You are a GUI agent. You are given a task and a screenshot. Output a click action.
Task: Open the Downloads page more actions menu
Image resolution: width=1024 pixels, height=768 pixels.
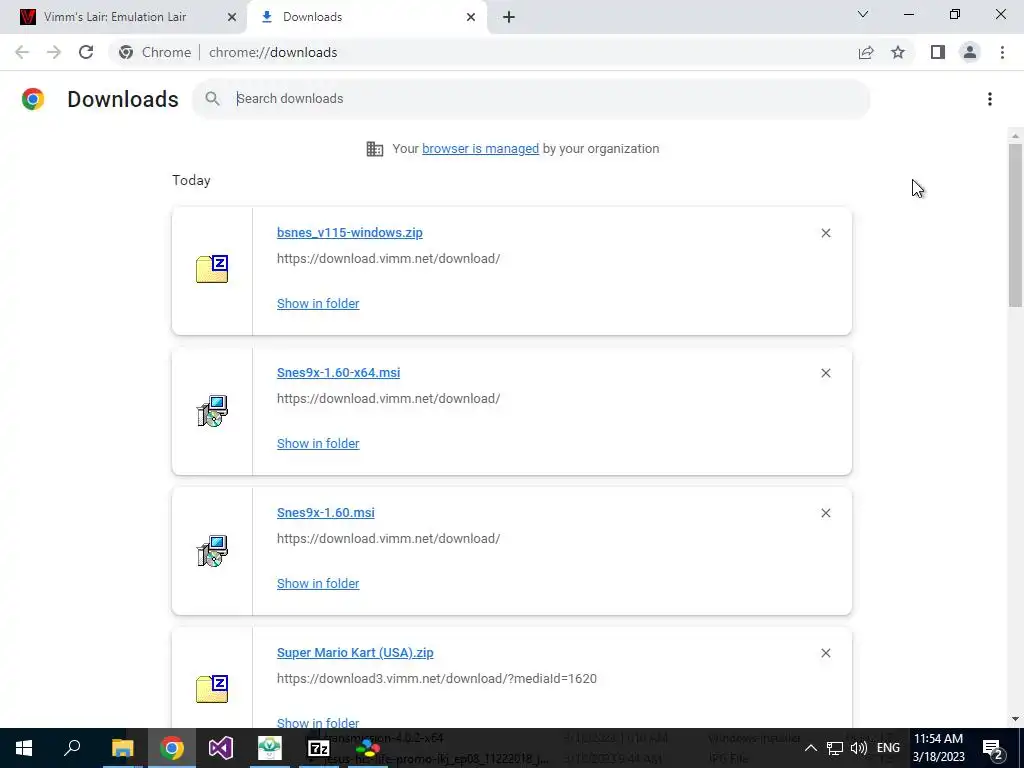coord(990,99)
